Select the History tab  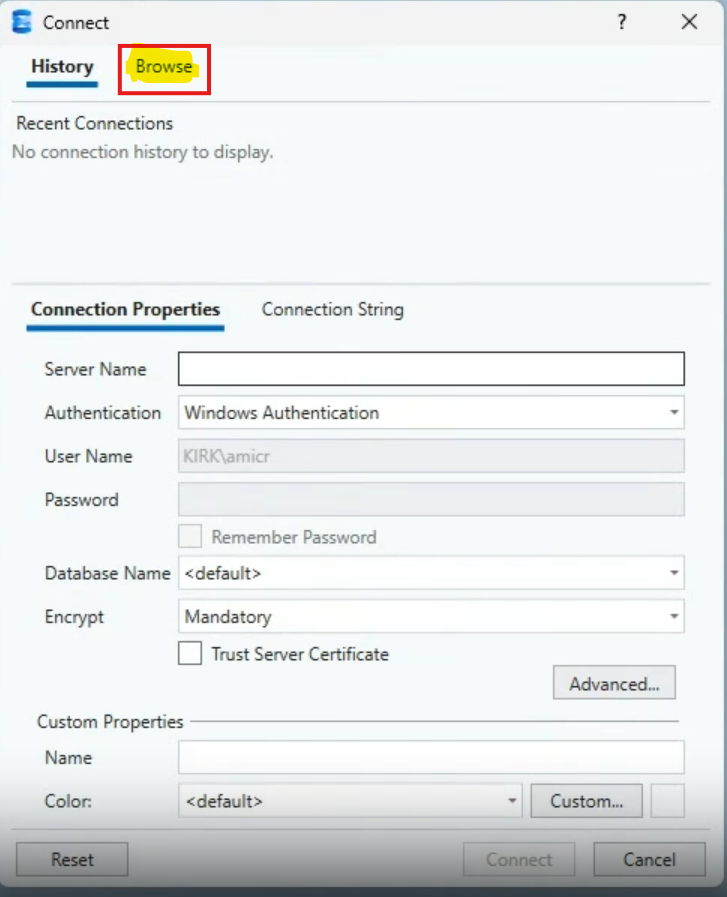tap(62, 67)
